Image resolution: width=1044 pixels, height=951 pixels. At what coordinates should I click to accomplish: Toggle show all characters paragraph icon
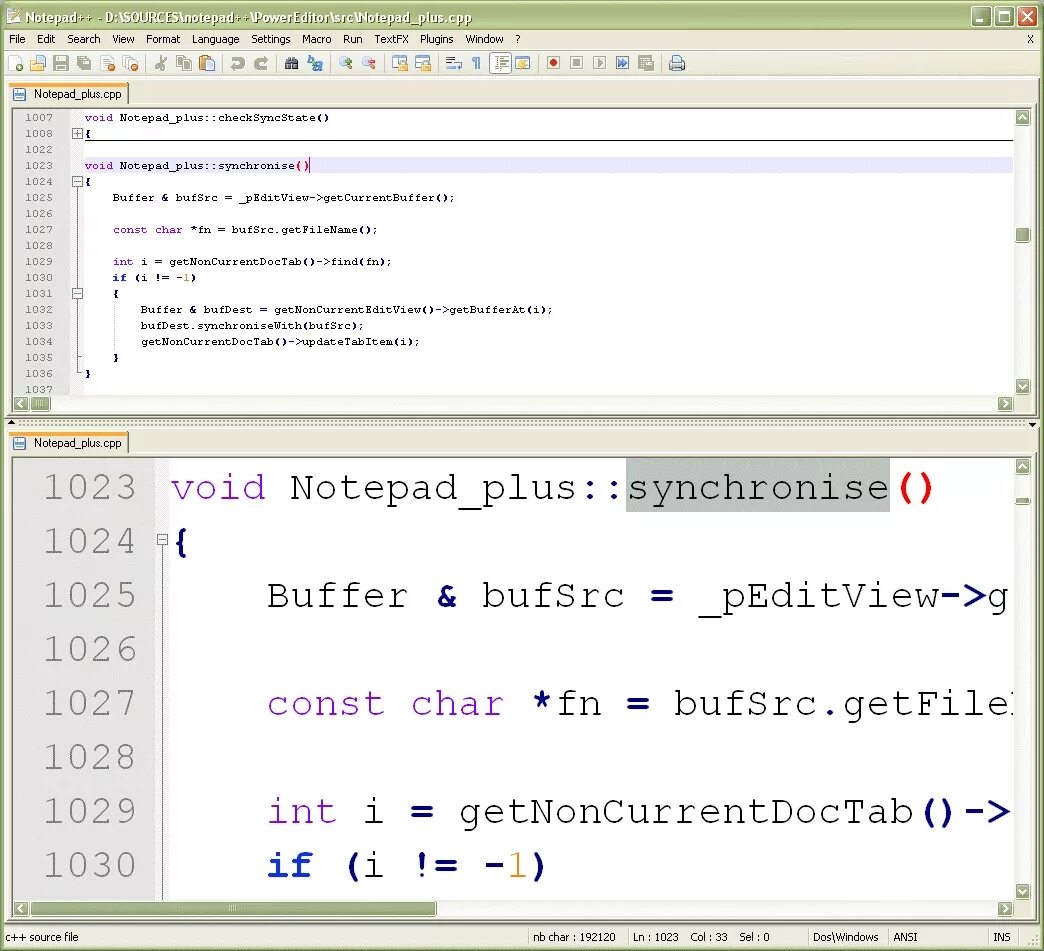(476, 64)
